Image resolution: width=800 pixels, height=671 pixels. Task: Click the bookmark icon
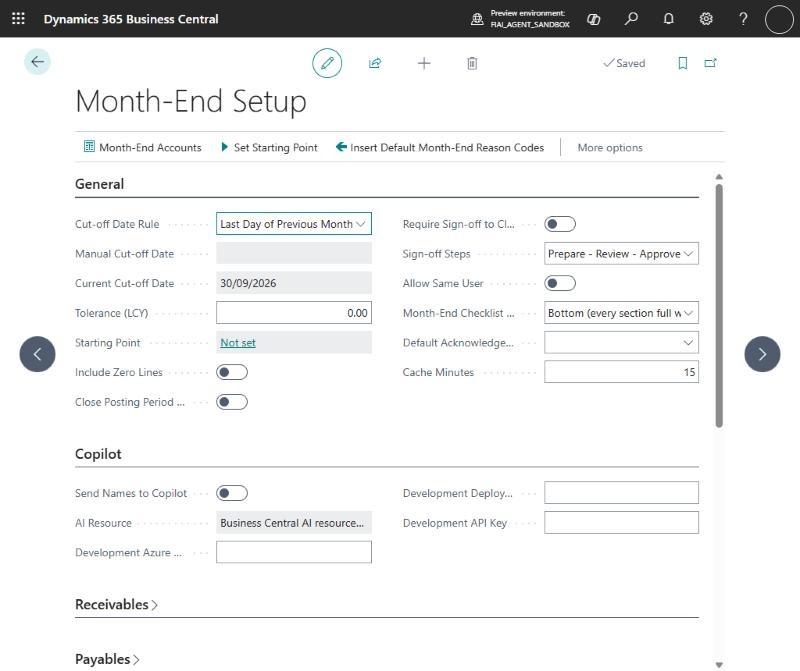coord(683,63)
